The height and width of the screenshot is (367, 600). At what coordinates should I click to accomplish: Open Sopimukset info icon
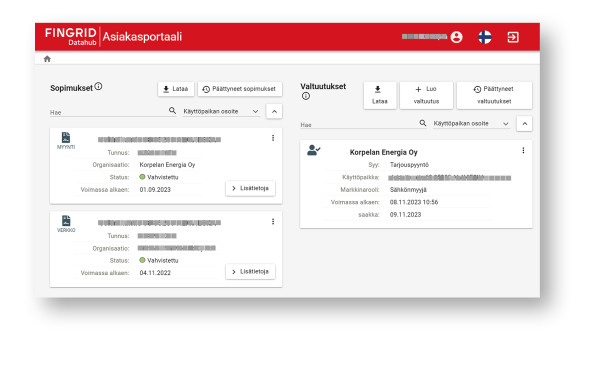98,86
